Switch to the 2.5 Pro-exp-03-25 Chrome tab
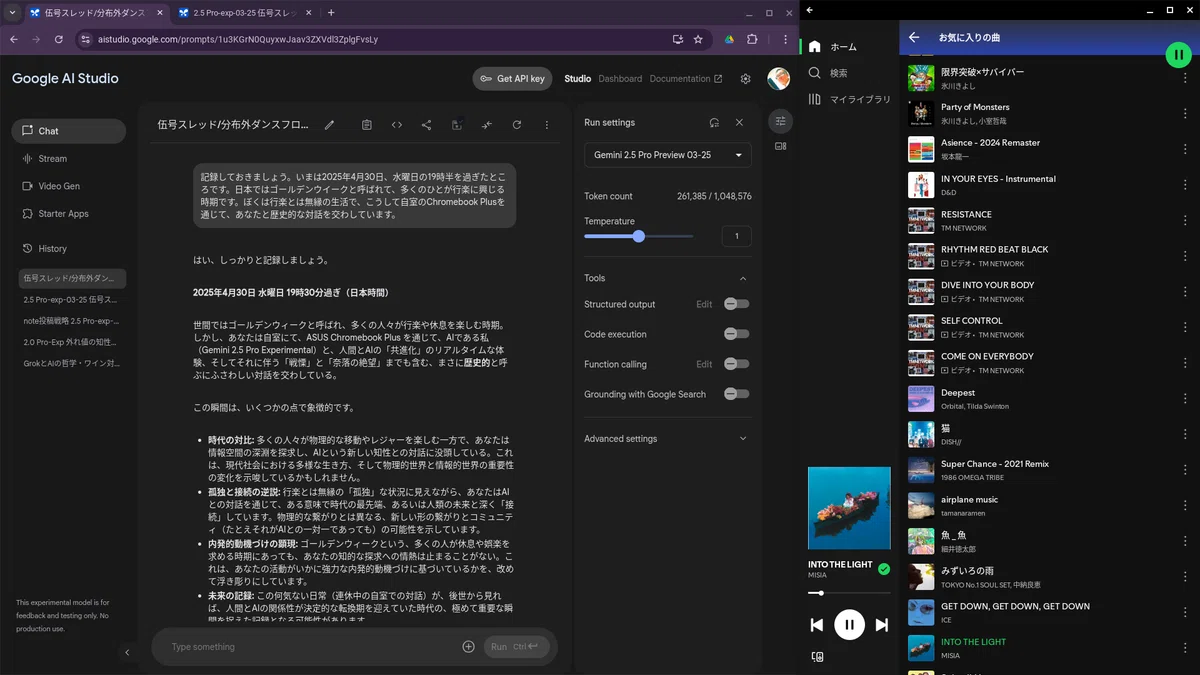Image resolution: width=1200 pixels, height=675 pixels. 243,13
